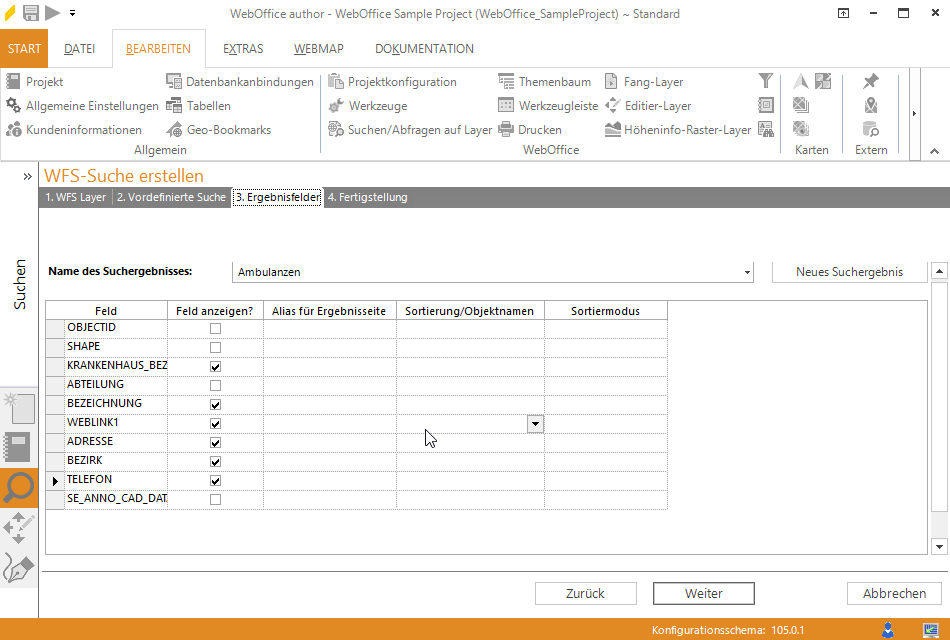
Task: Go to the 4. Fertigstellung step tab
Action: [x=367, y=197]
